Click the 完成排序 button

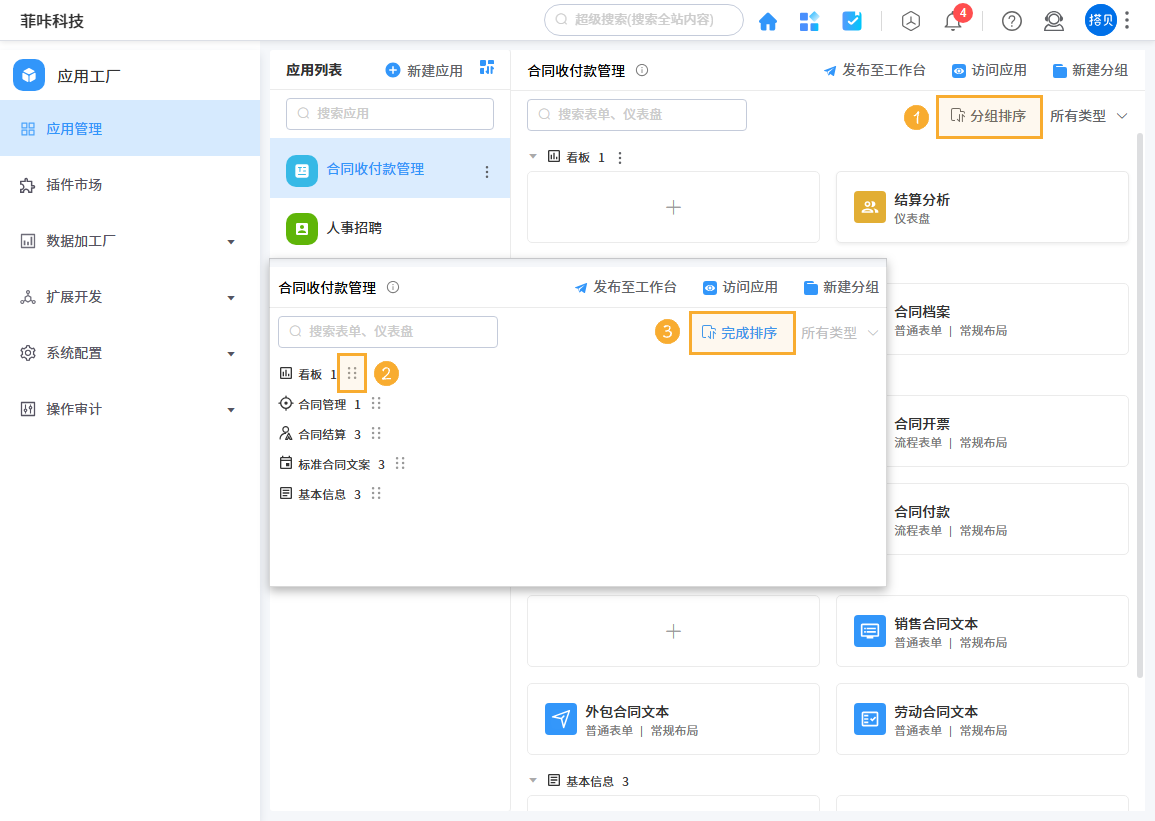[x=742, y=331]
